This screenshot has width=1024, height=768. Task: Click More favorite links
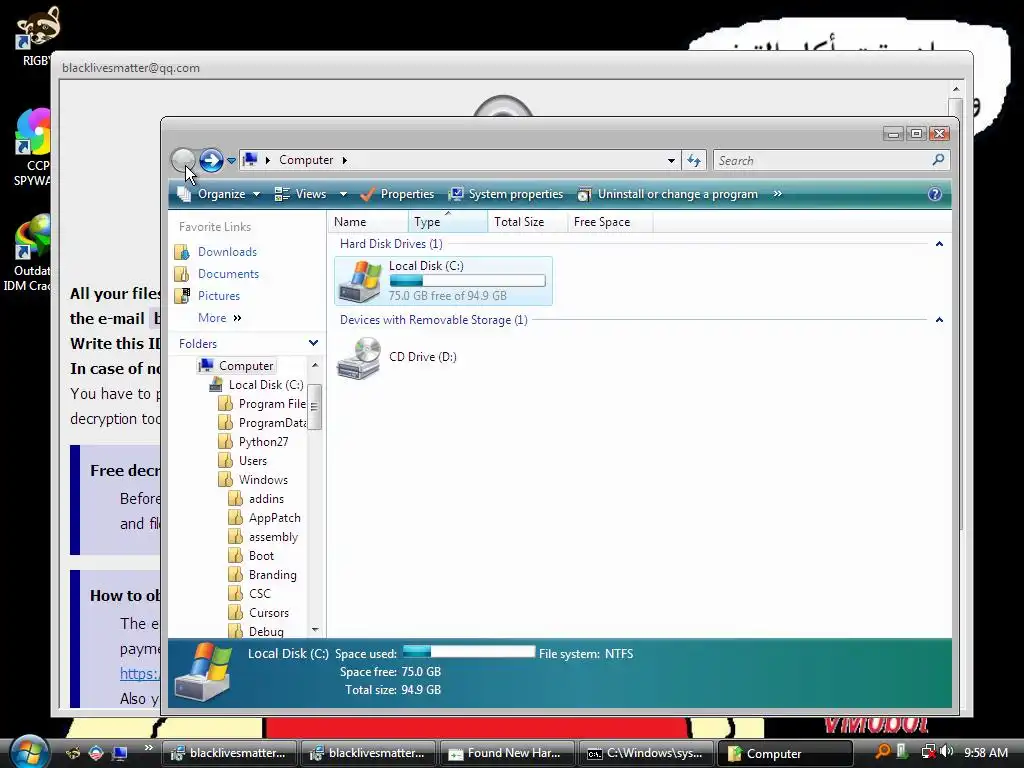tap(219, 318)
